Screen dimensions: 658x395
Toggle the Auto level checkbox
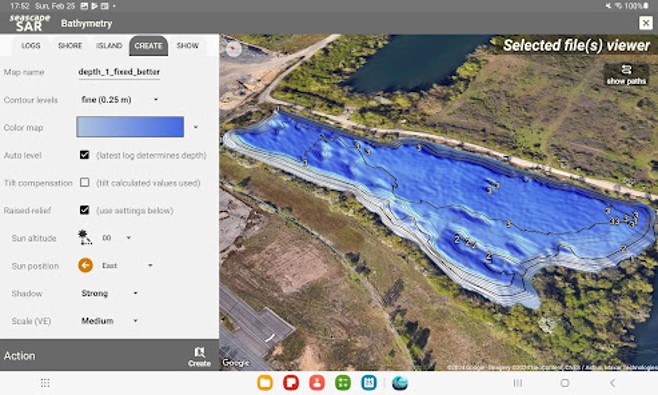pyautogui.click(x=84, y=155)
